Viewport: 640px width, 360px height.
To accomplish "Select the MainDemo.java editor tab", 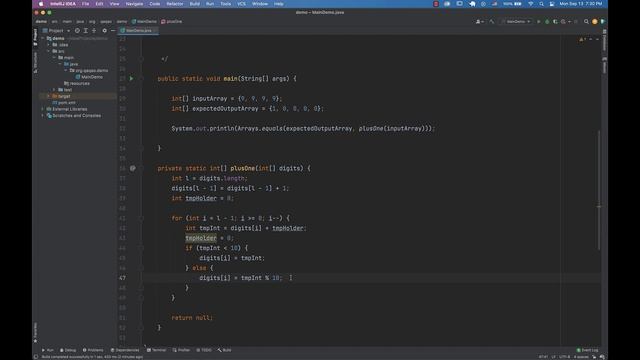I will [138, 31].
